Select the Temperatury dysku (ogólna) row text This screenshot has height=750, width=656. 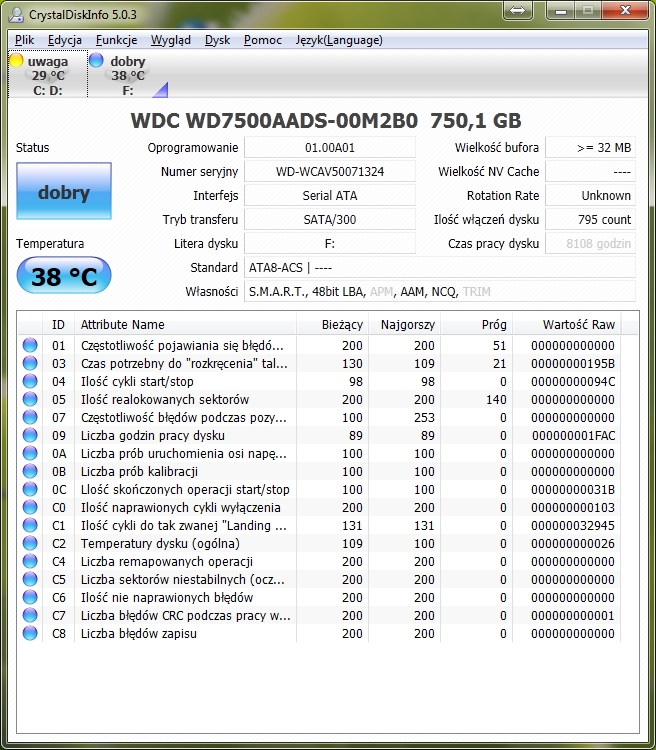pos(160,544)
